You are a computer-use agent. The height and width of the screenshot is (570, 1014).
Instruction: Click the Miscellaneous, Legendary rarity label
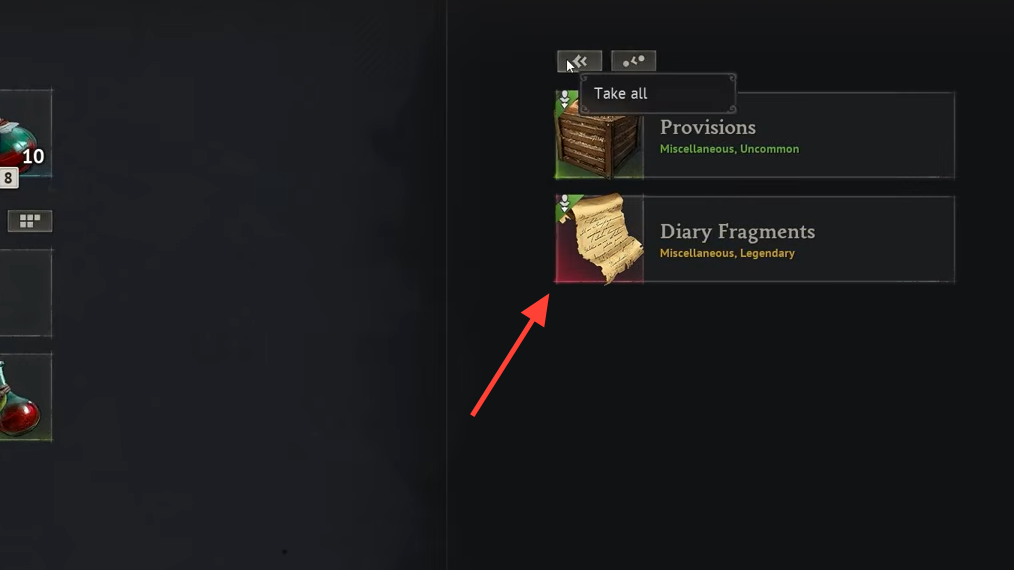pos(727,254)
